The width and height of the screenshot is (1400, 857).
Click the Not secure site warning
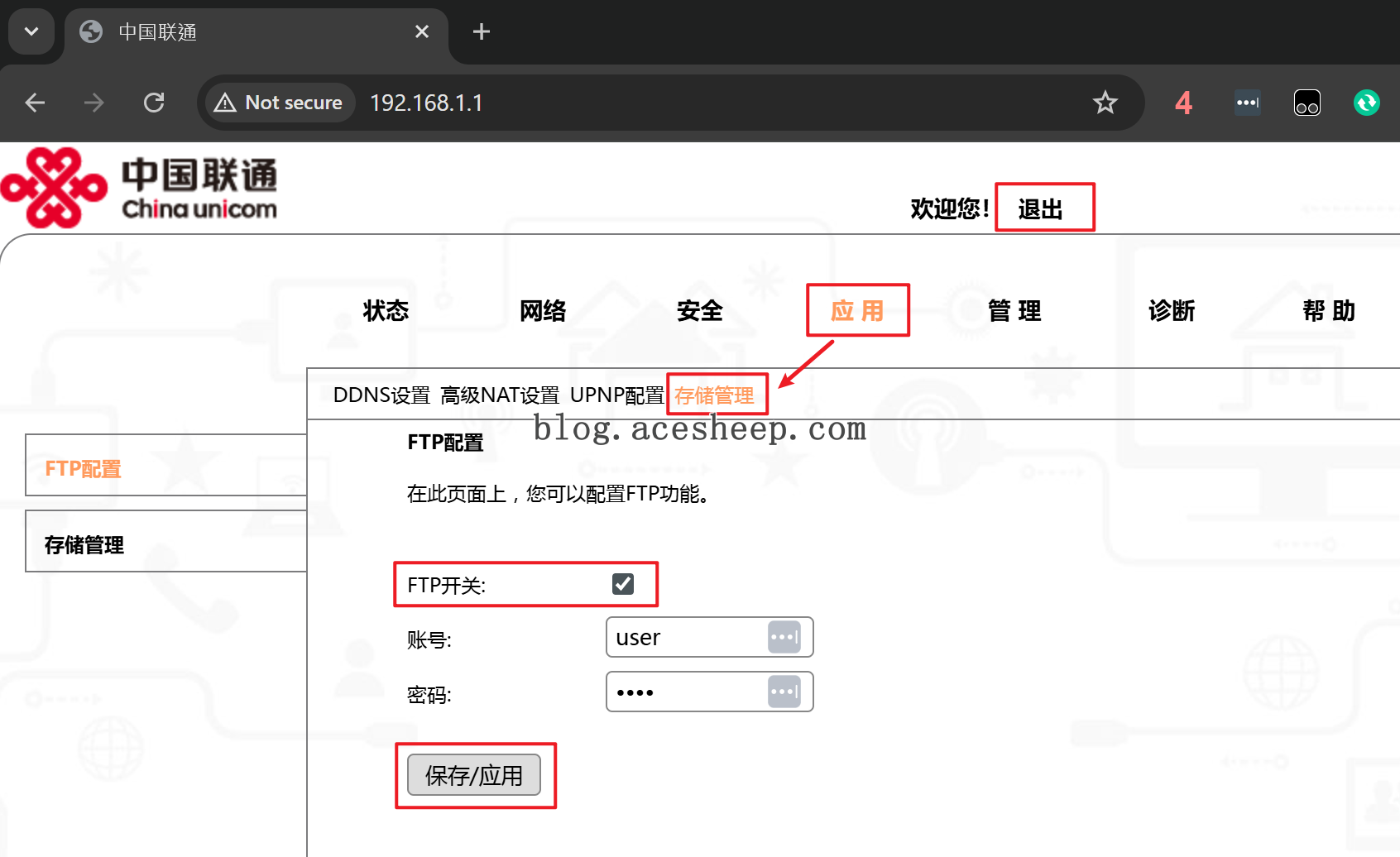[280, 103]
